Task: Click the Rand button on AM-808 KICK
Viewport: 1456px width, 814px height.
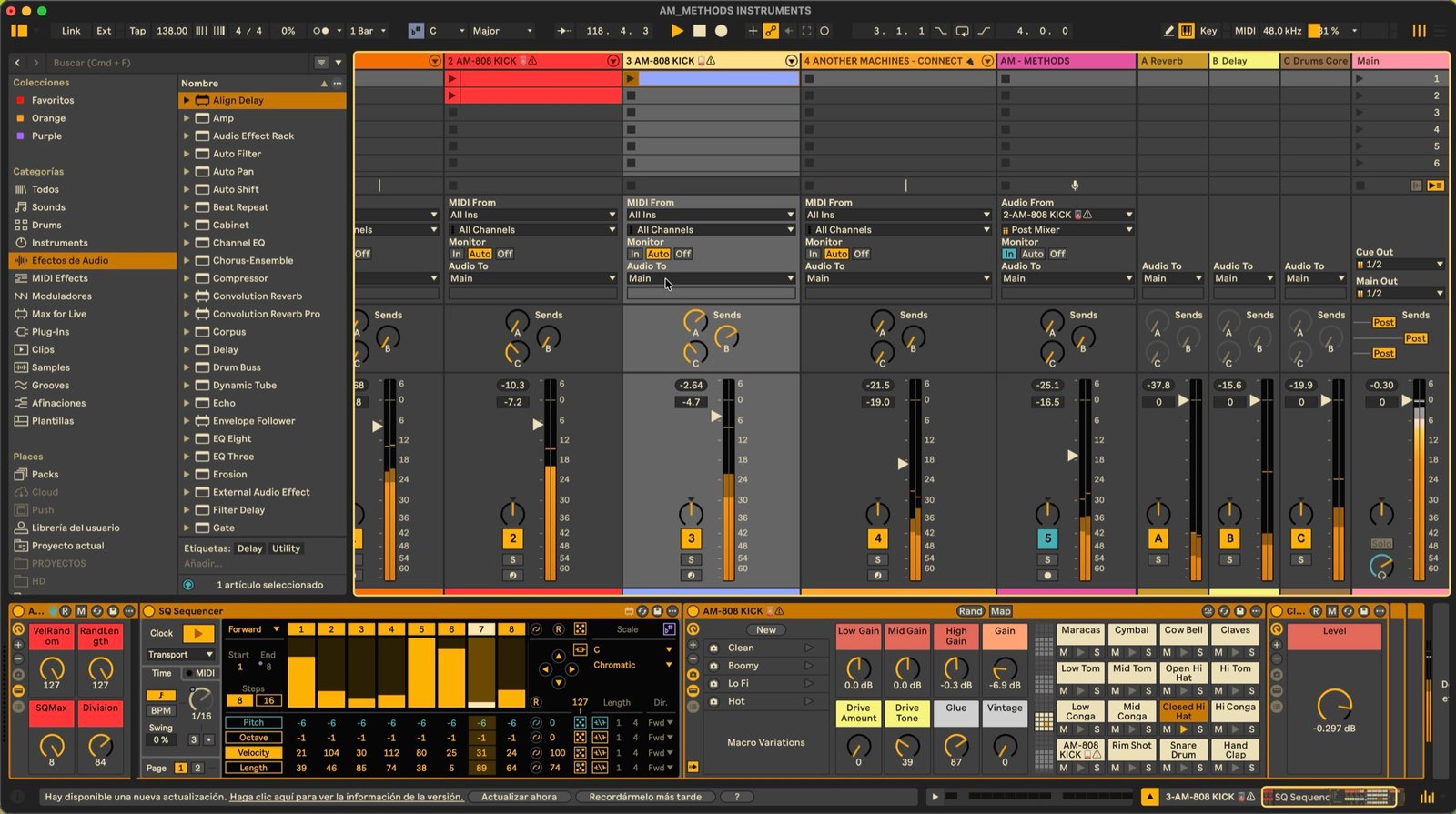Action: 970,611
